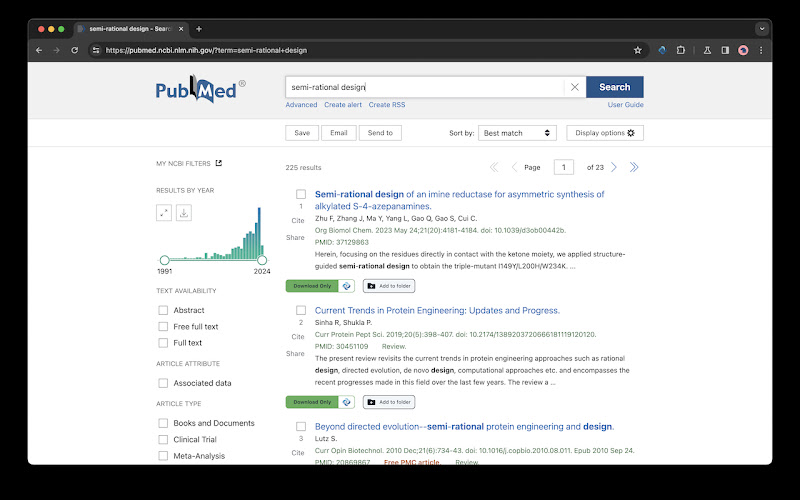800x500 pixels.
Task: Open a new browser tab
Action: (199, 29)
